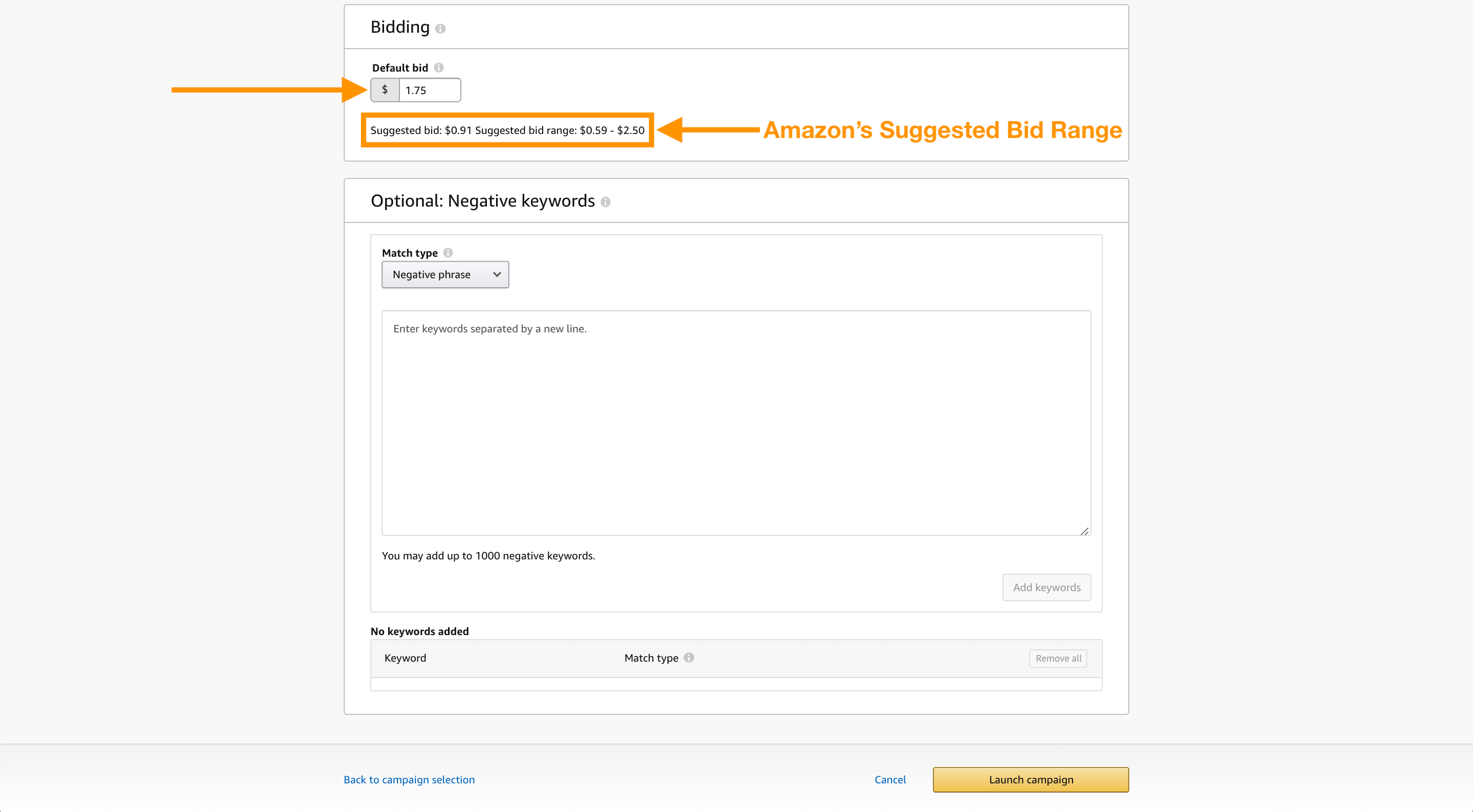Click the Match type column header text

point(651,658)
